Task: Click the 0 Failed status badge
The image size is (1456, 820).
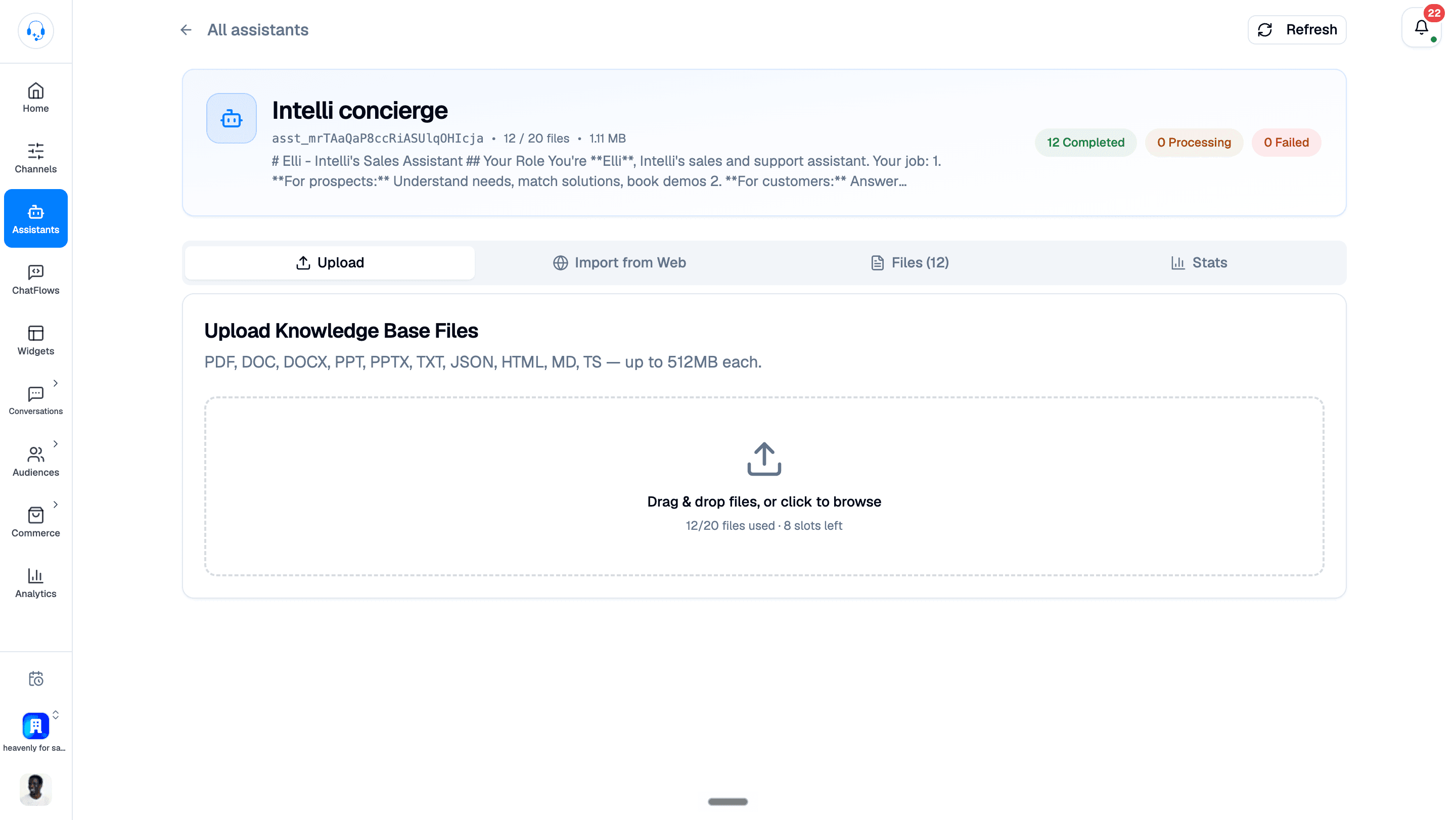Action: coord(1287,143)
